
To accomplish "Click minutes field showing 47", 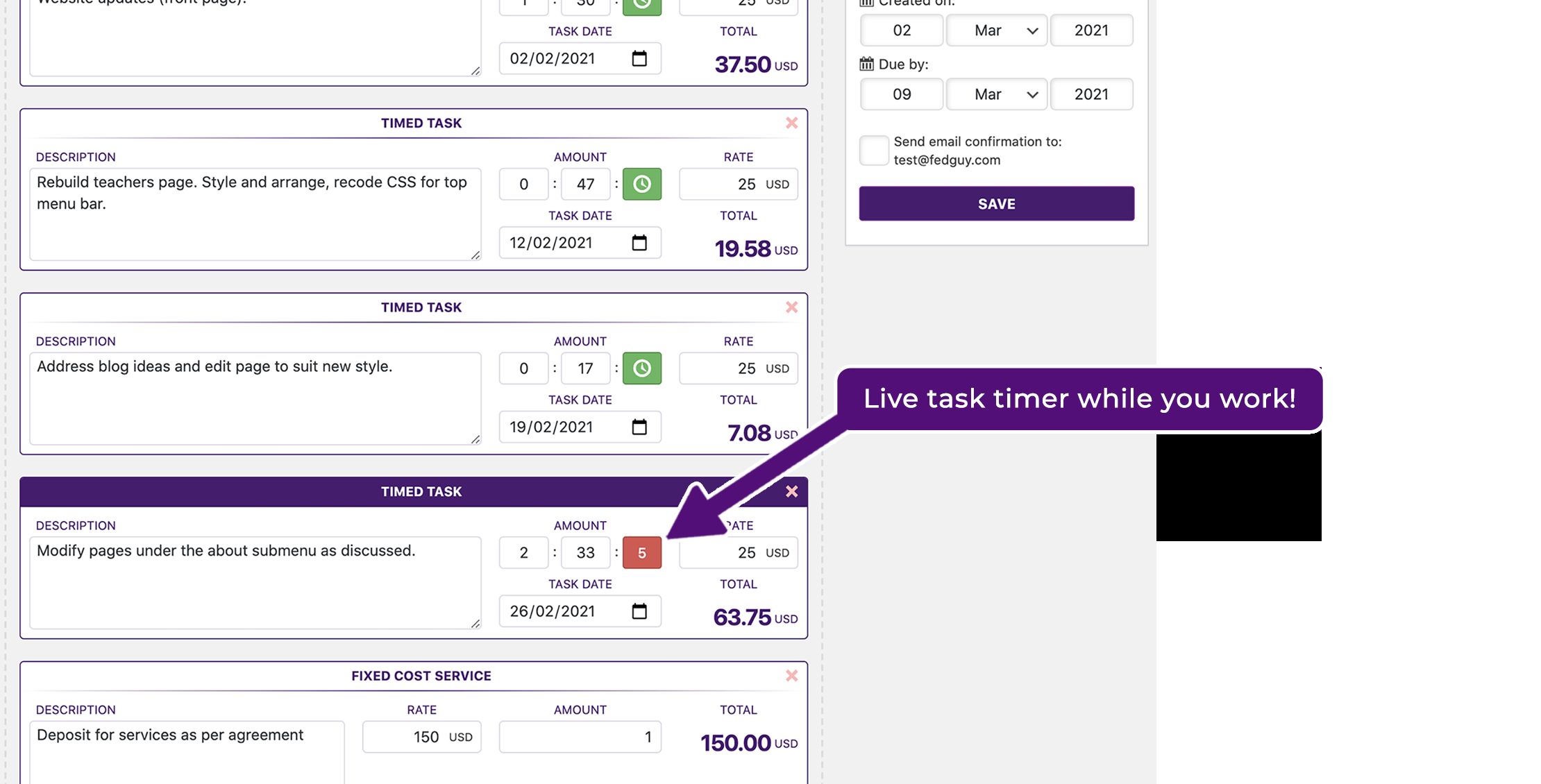I will point(585,185).
